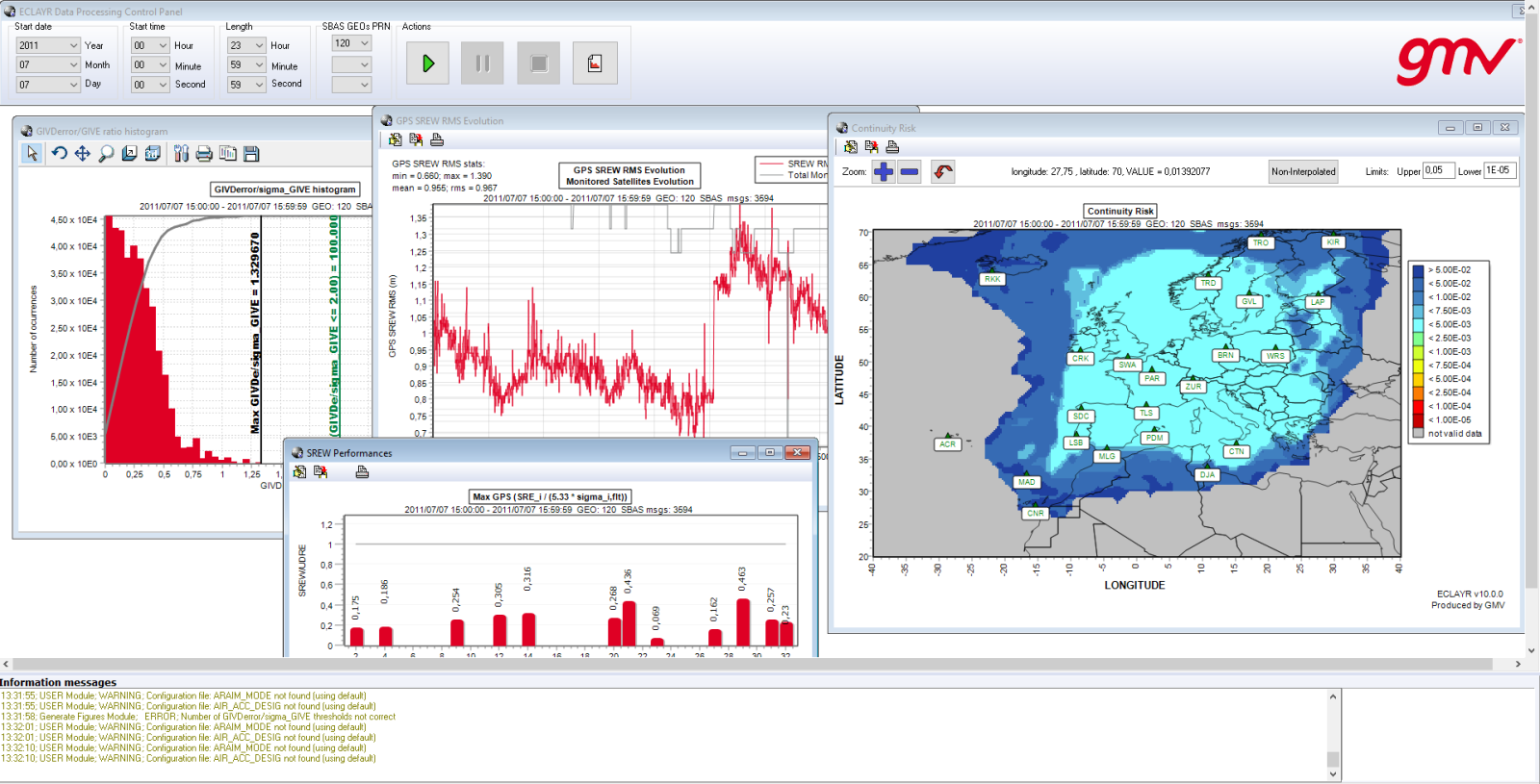Open chart settings tools icon in histogram toolbar

click(x=181, y=153)
